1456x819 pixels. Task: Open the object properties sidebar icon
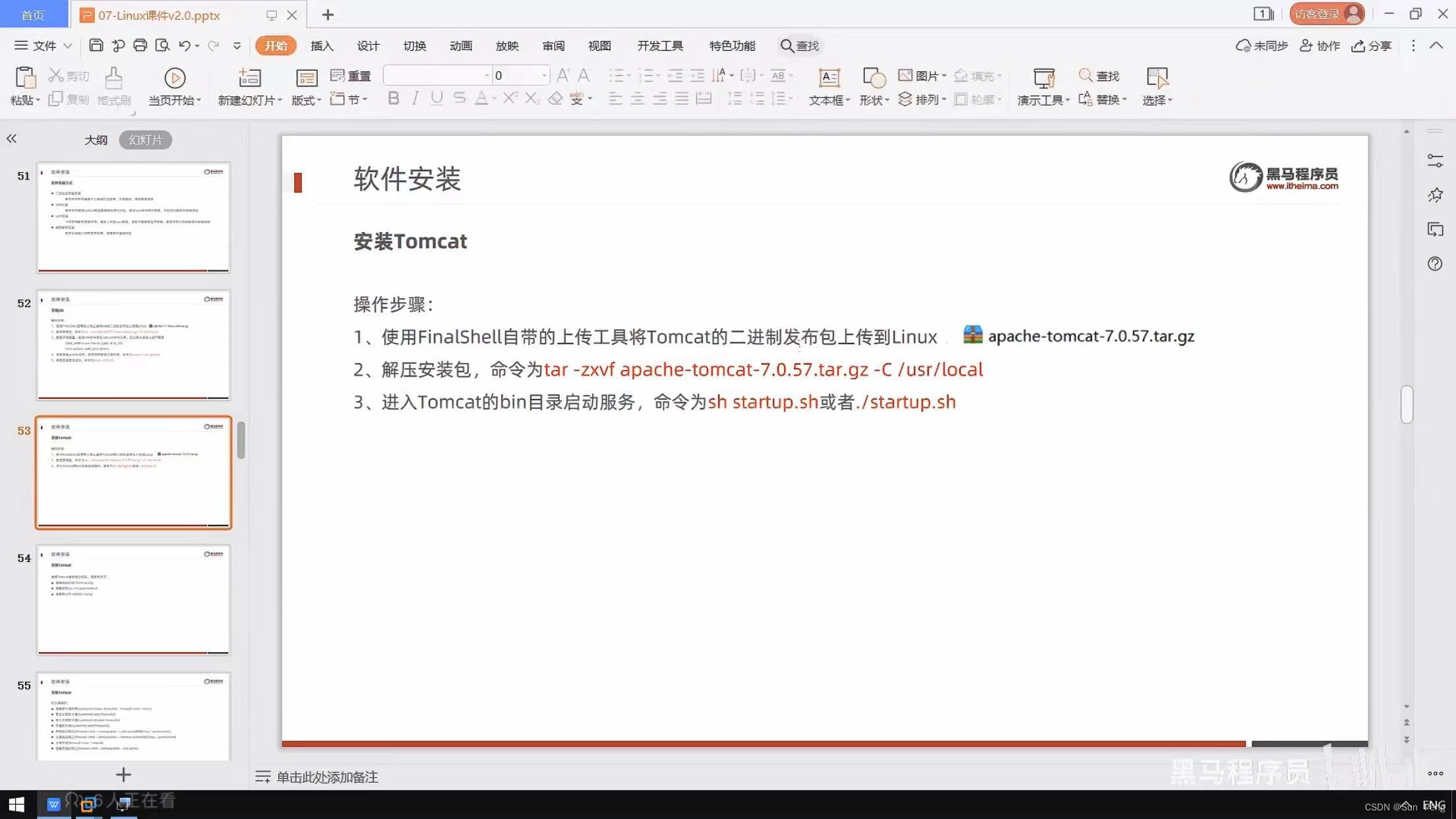click(x=1435, y=160)
